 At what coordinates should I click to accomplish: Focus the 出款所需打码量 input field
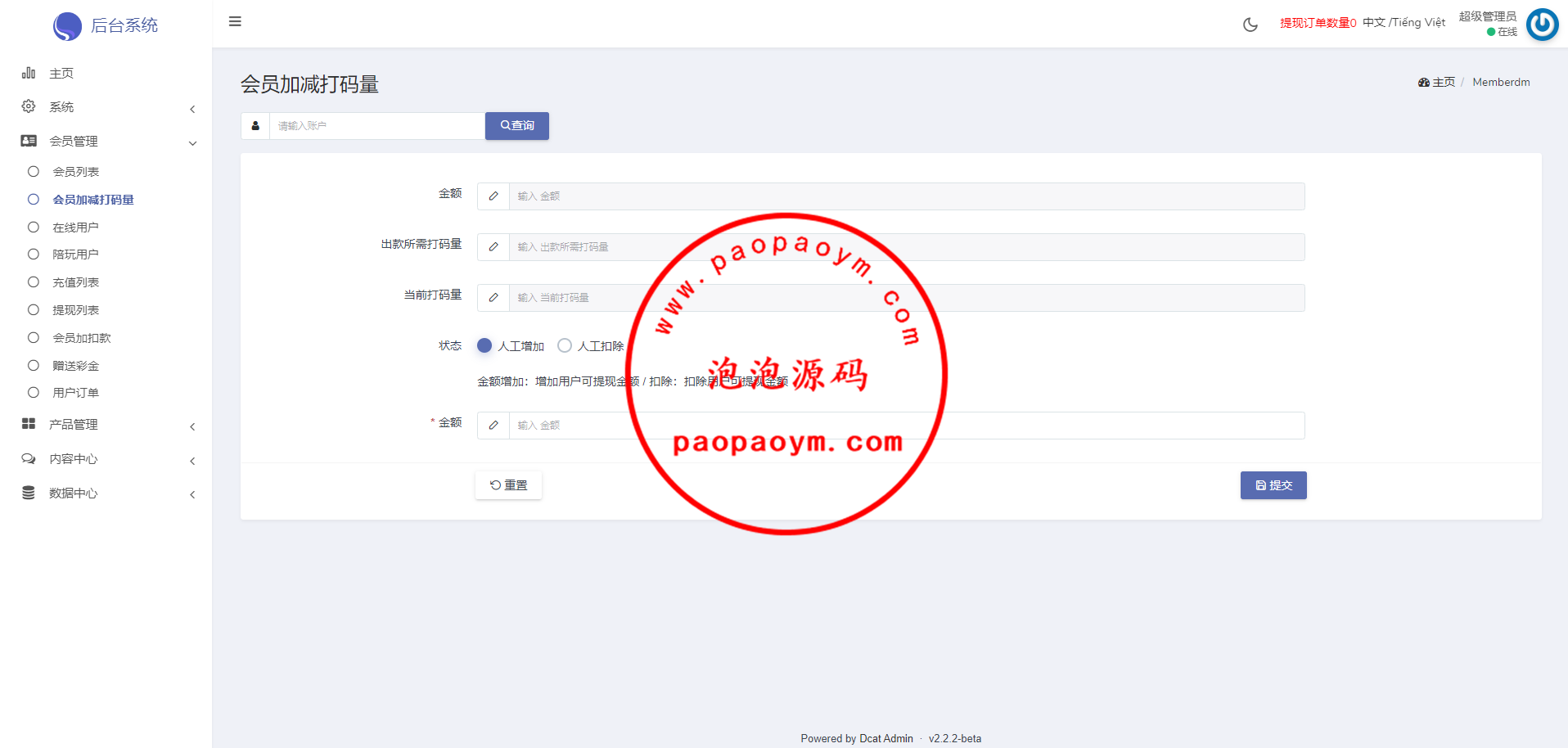907,247
